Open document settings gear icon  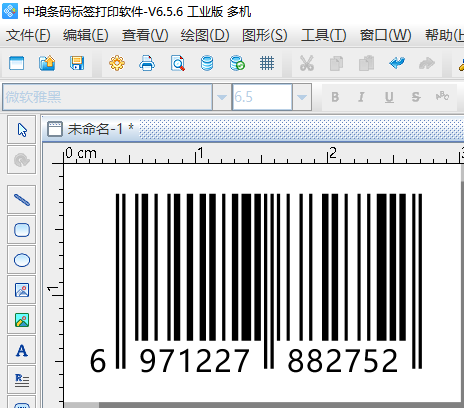pos(117,63)
